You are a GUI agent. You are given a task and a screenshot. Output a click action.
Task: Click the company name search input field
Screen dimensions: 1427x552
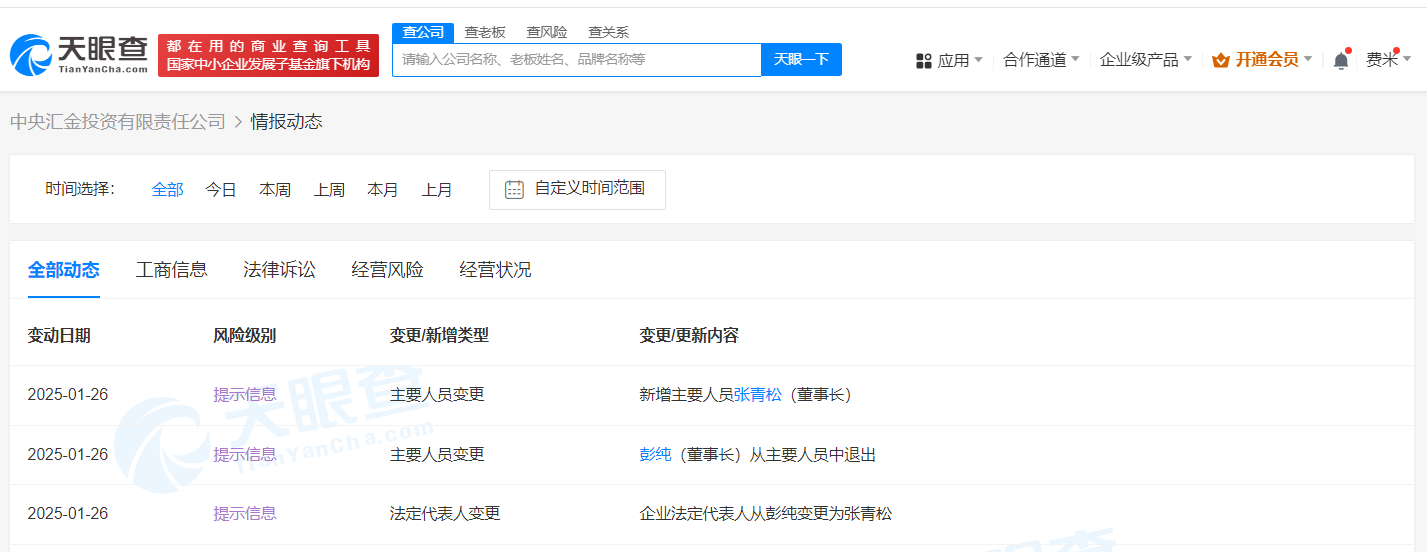point(576,60)
